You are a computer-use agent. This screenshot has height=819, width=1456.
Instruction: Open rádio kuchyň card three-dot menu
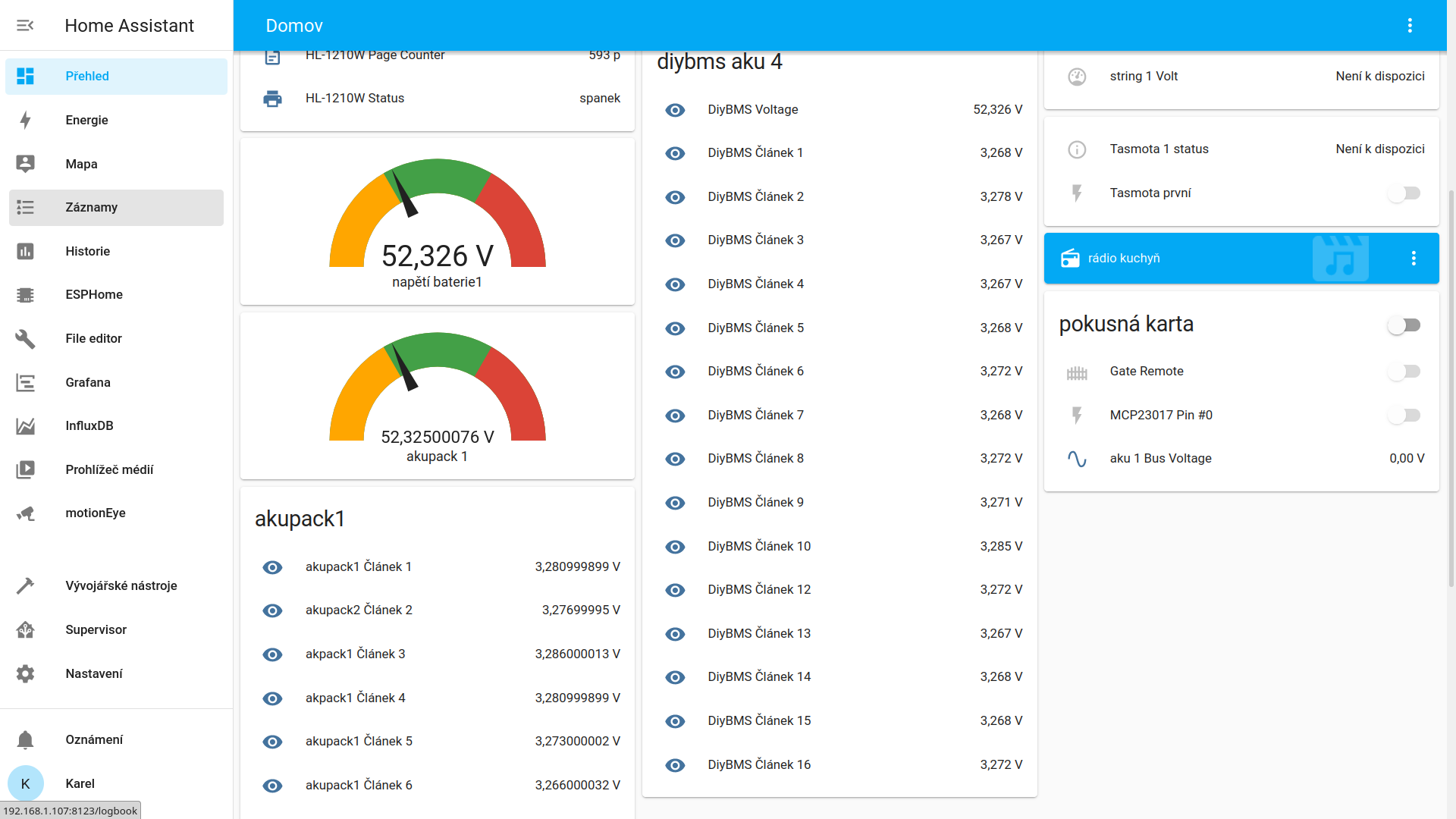(x=1414, y=259)
